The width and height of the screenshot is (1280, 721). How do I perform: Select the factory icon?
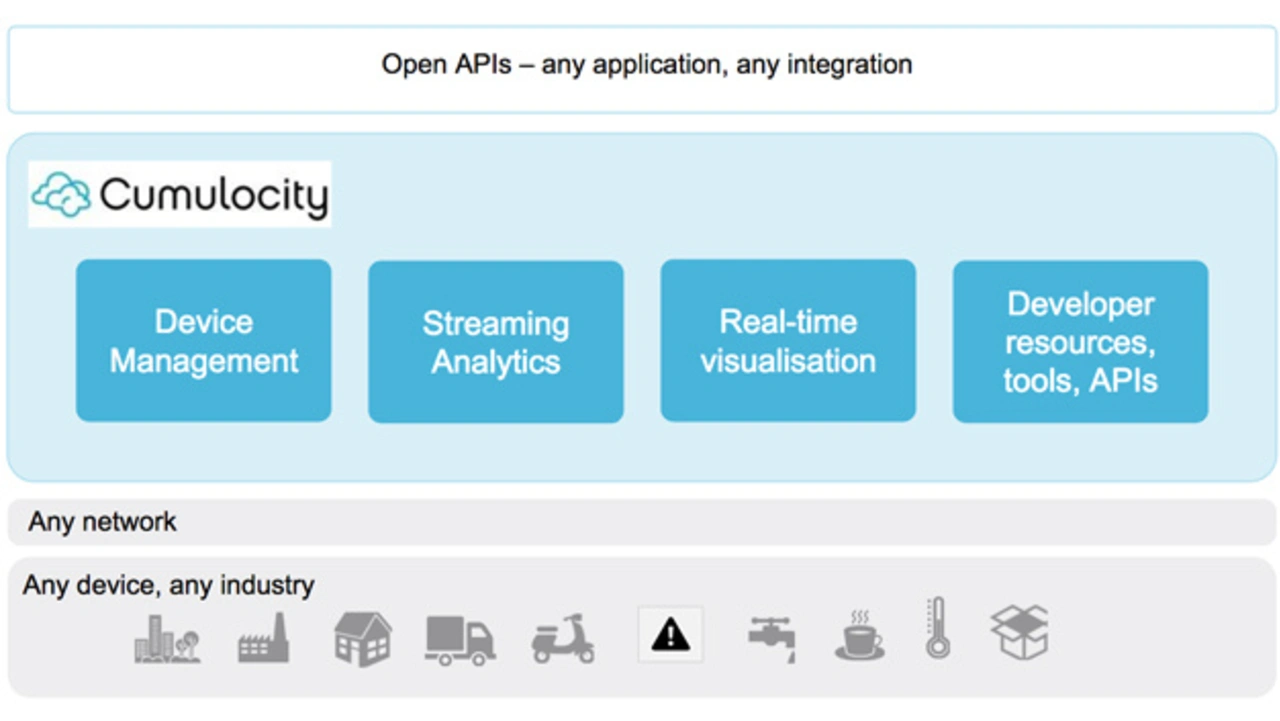pyautogui.click(x=264, y=638)
